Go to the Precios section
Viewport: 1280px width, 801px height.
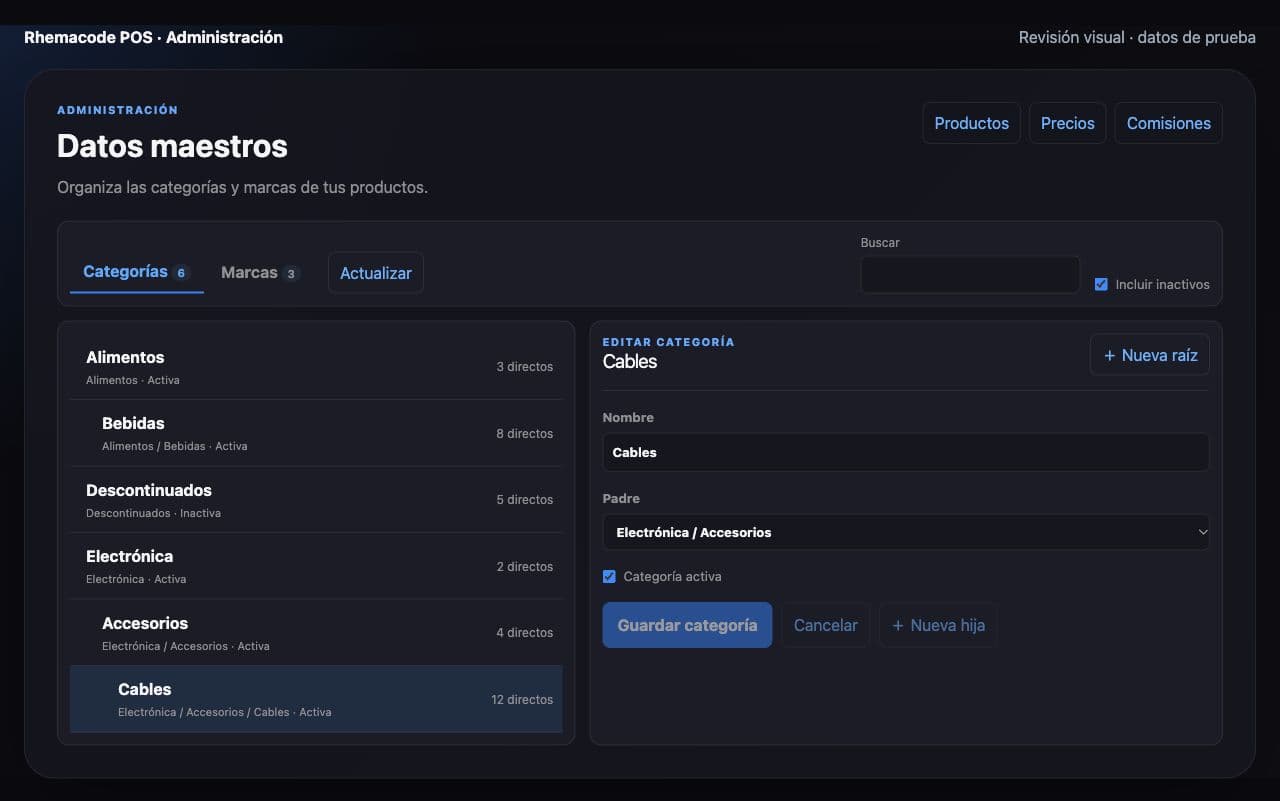1068,123
